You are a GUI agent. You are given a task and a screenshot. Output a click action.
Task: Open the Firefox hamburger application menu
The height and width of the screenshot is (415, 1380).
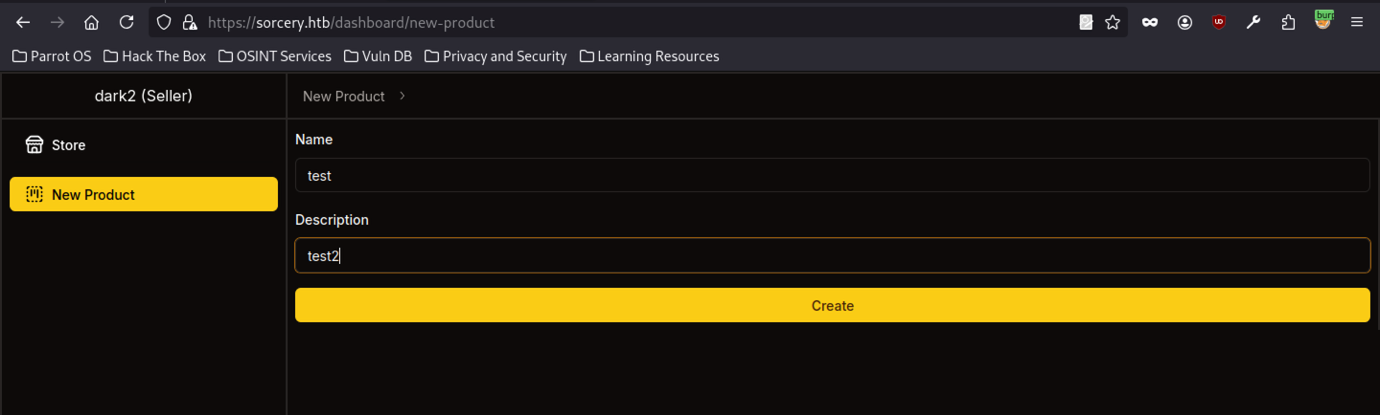[1357, 22]
